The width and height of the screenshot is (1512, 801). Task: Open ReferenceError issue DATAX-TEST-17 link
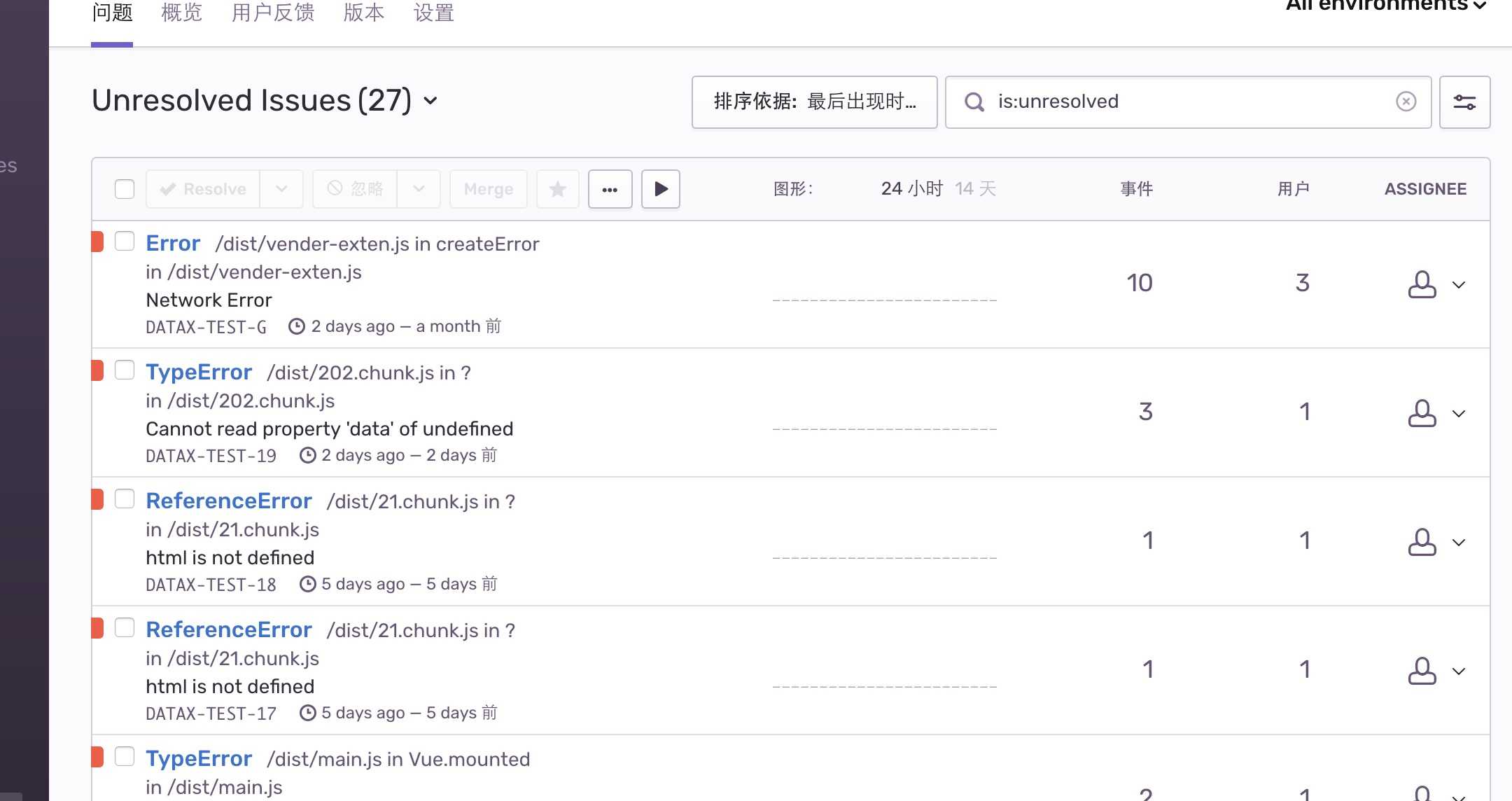[x=229, y=629]
